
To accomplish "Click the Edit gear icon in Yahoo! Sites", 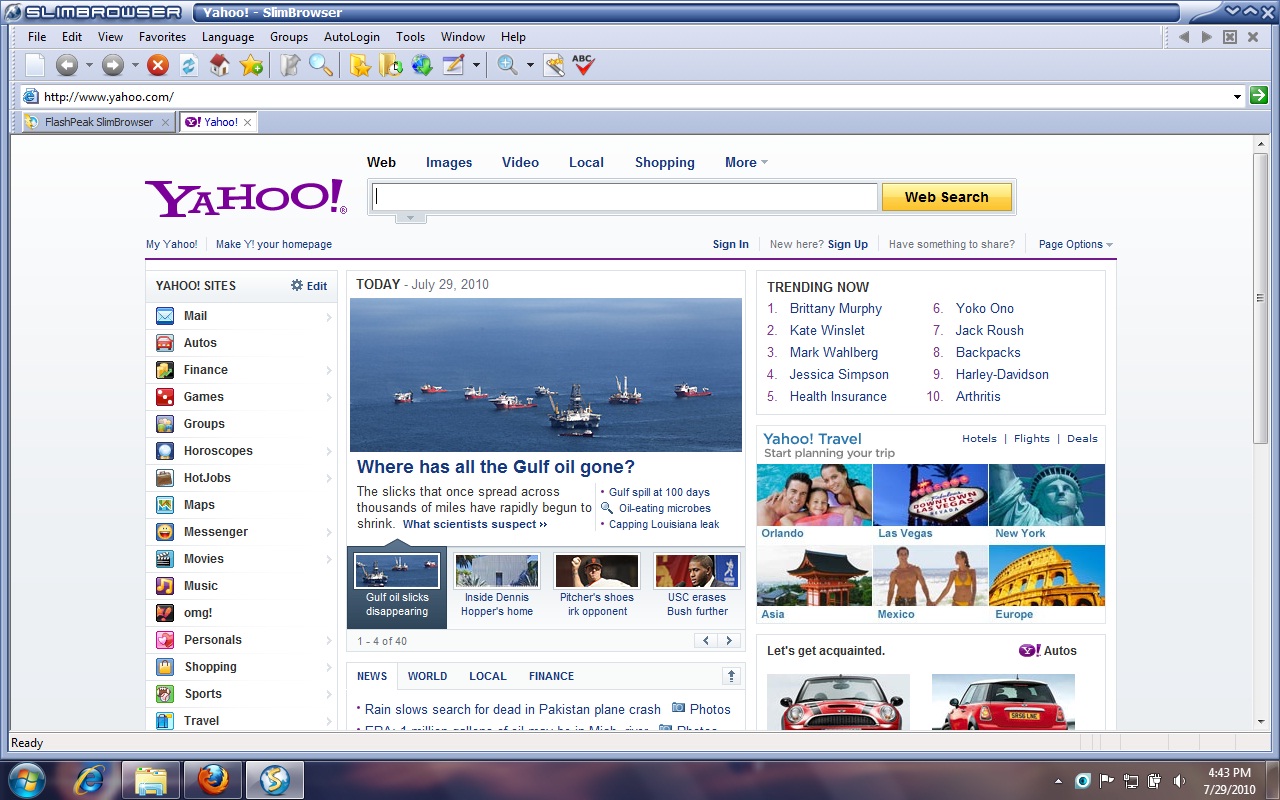I will point(296,286).
